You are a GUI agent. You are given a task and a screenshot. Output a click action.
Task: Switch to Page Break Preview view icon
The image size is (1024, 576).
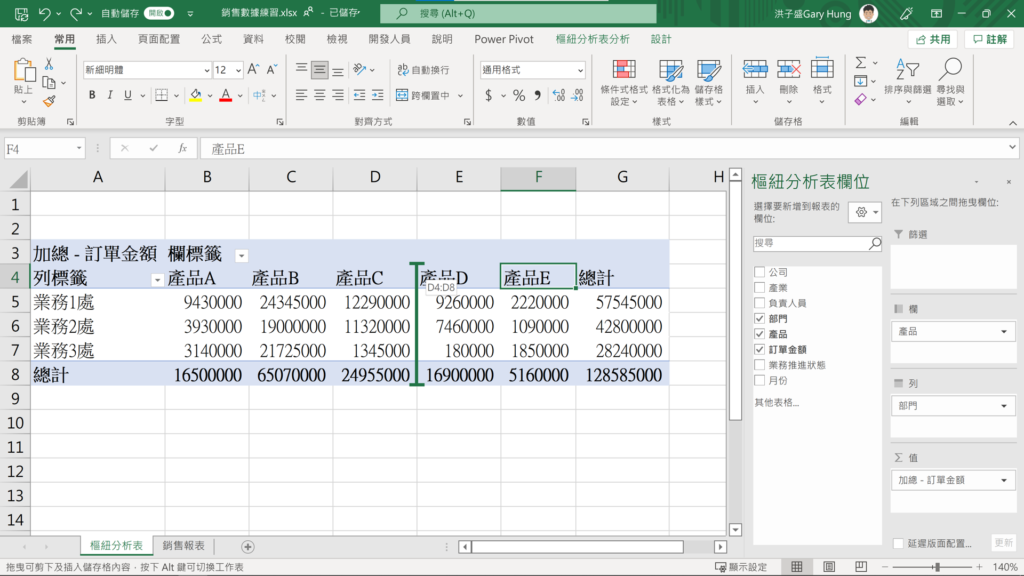[x=861, y=567]
